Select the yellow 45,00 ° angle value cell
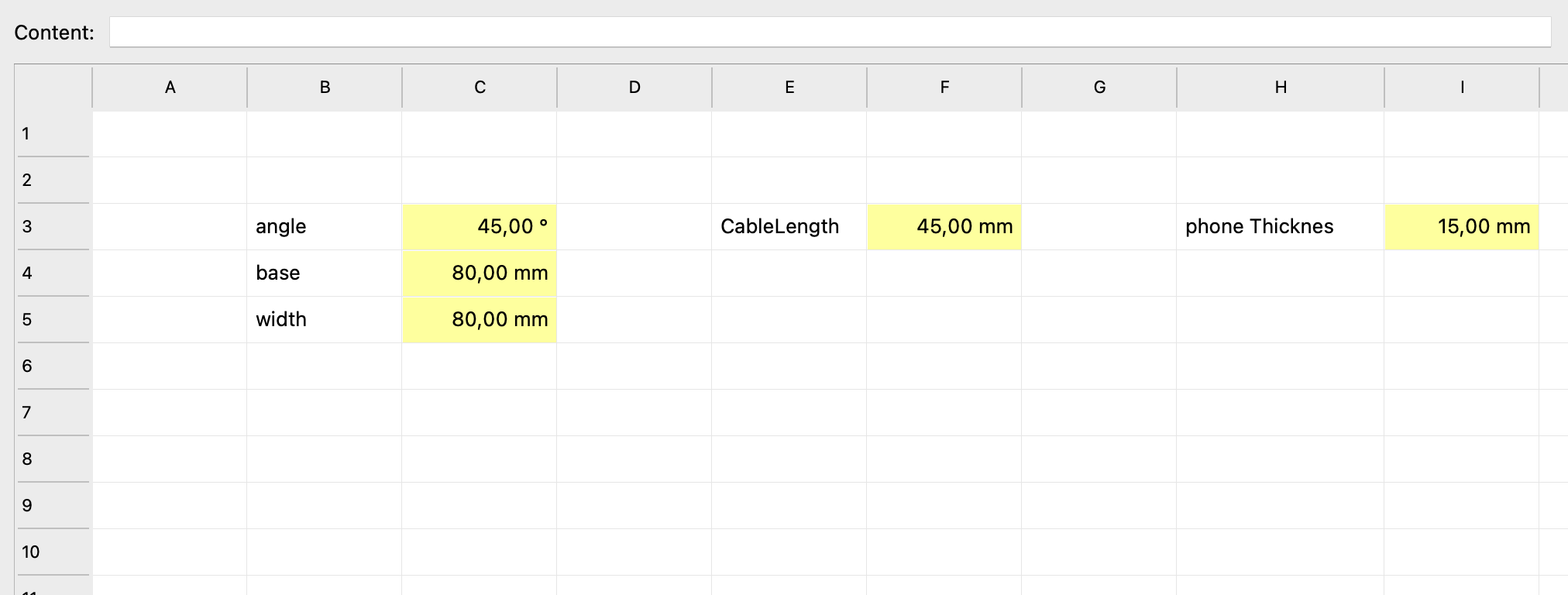Image resolution: width=1568 pixels, height=595 pixels. coord(479,226)
